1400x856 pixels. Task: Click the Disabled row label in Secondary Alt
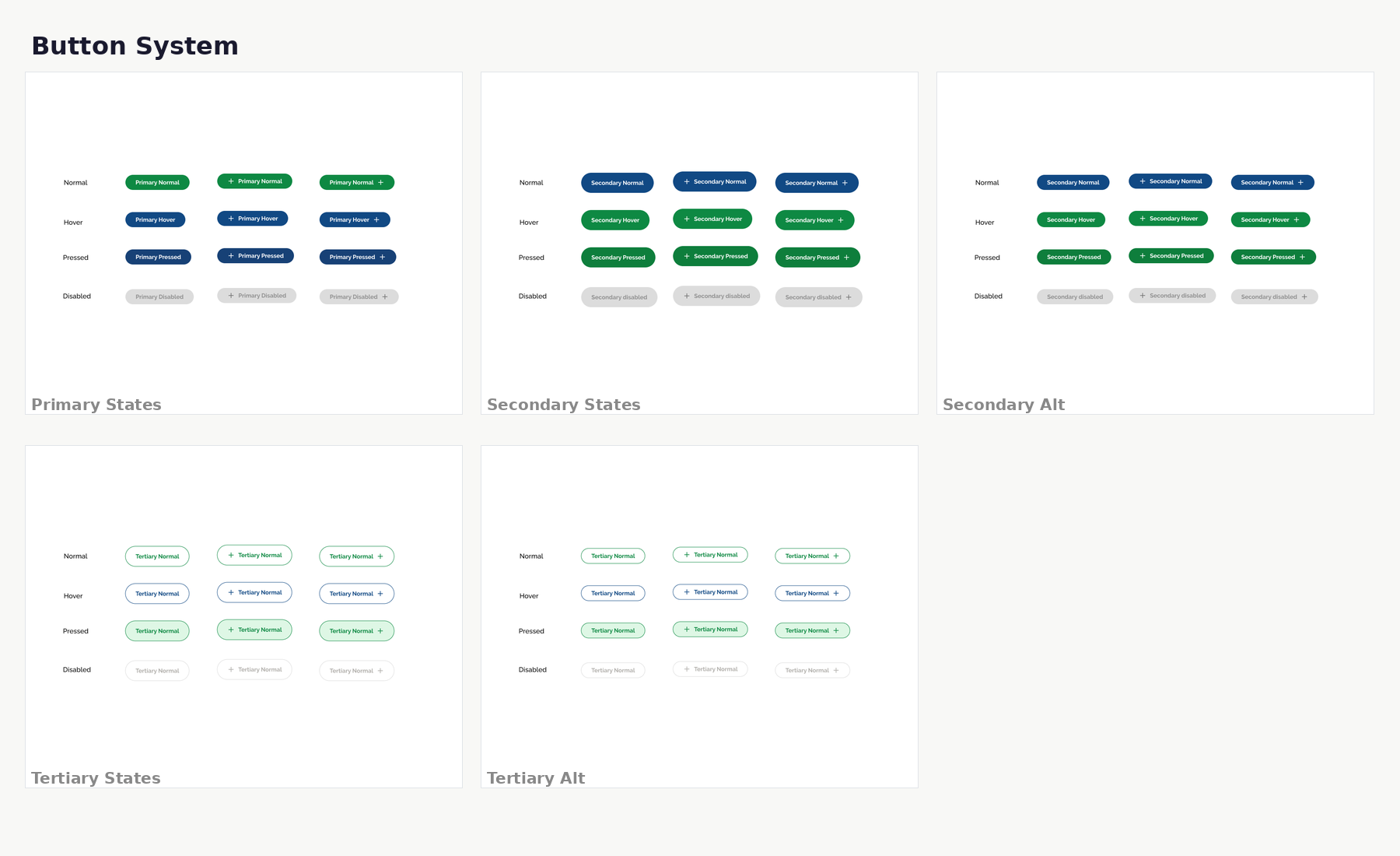tap(989, 296)
